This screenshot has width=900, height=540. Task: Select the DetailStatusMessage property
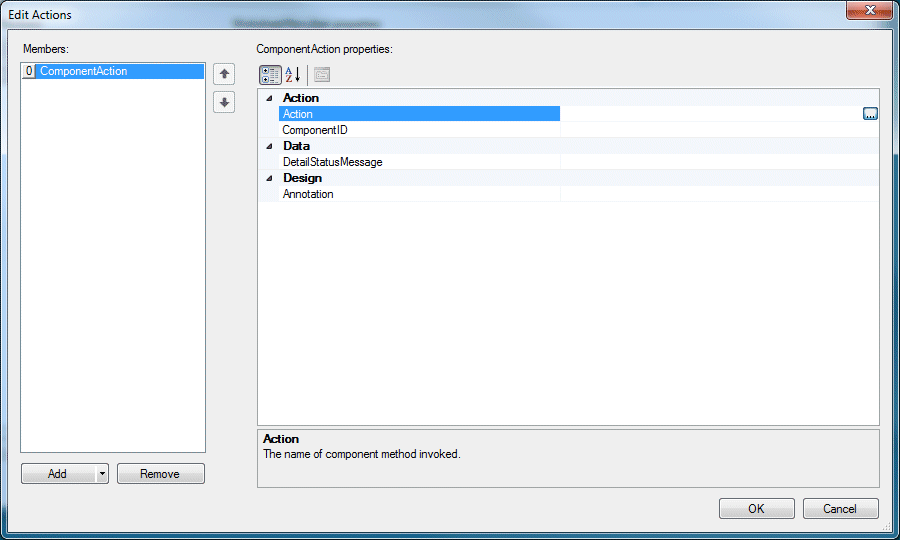tap(419, 162)
